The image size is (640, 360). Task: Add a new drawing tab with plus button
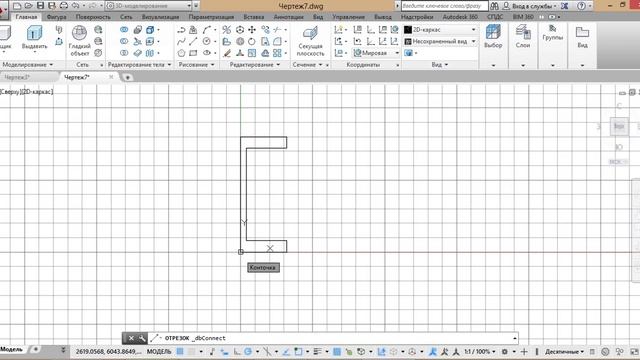point(127,77)
